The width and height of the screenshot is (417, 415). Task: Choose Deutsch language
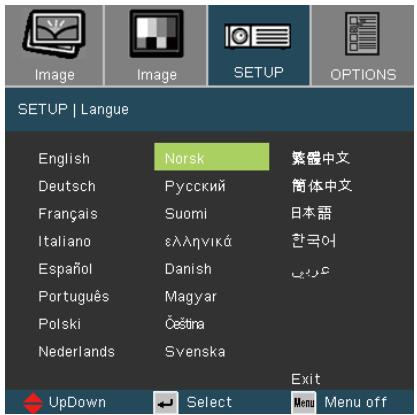[x=67, y=186]
